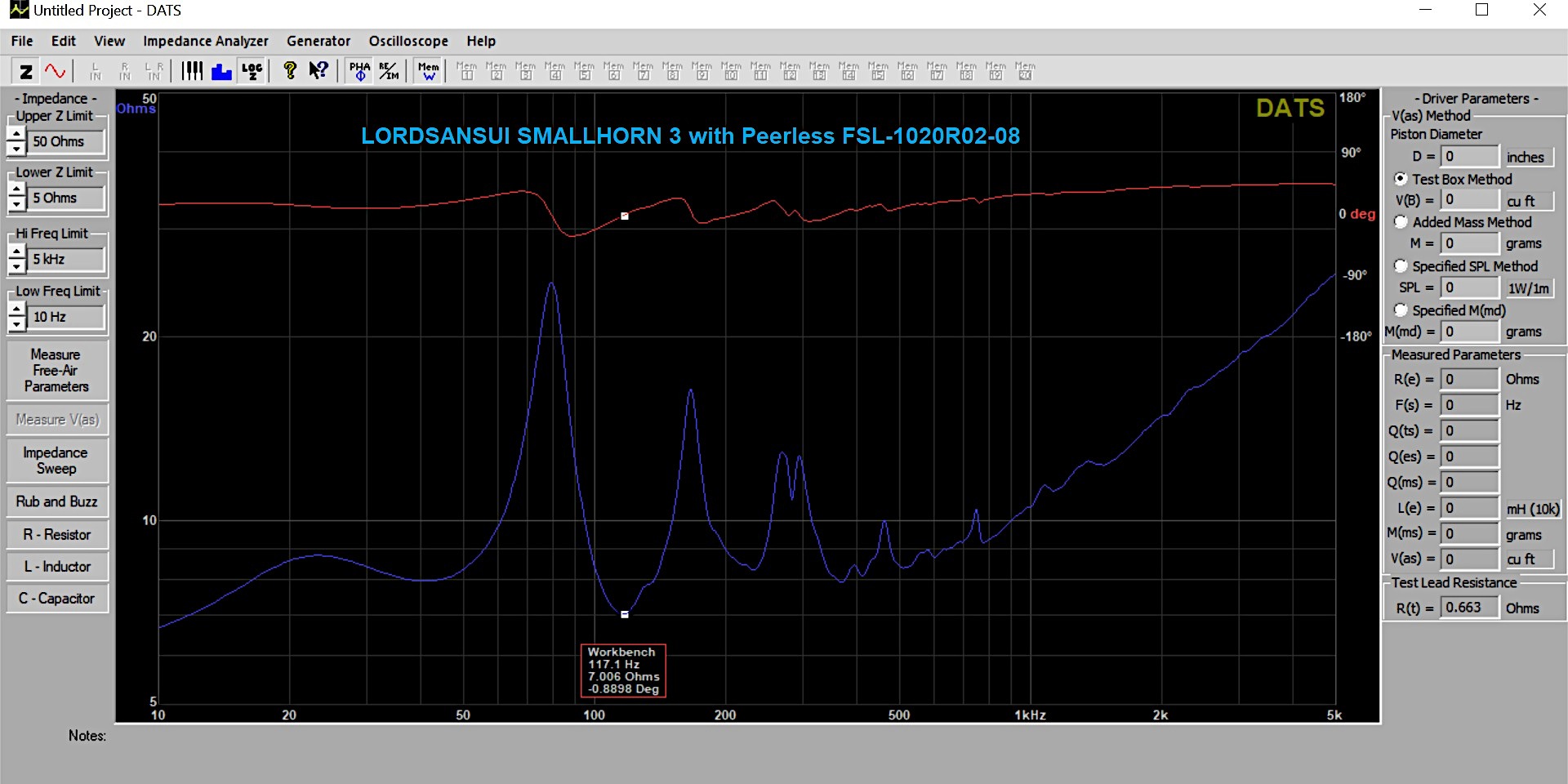Click the L R IN dual input icon

point(154,71)
